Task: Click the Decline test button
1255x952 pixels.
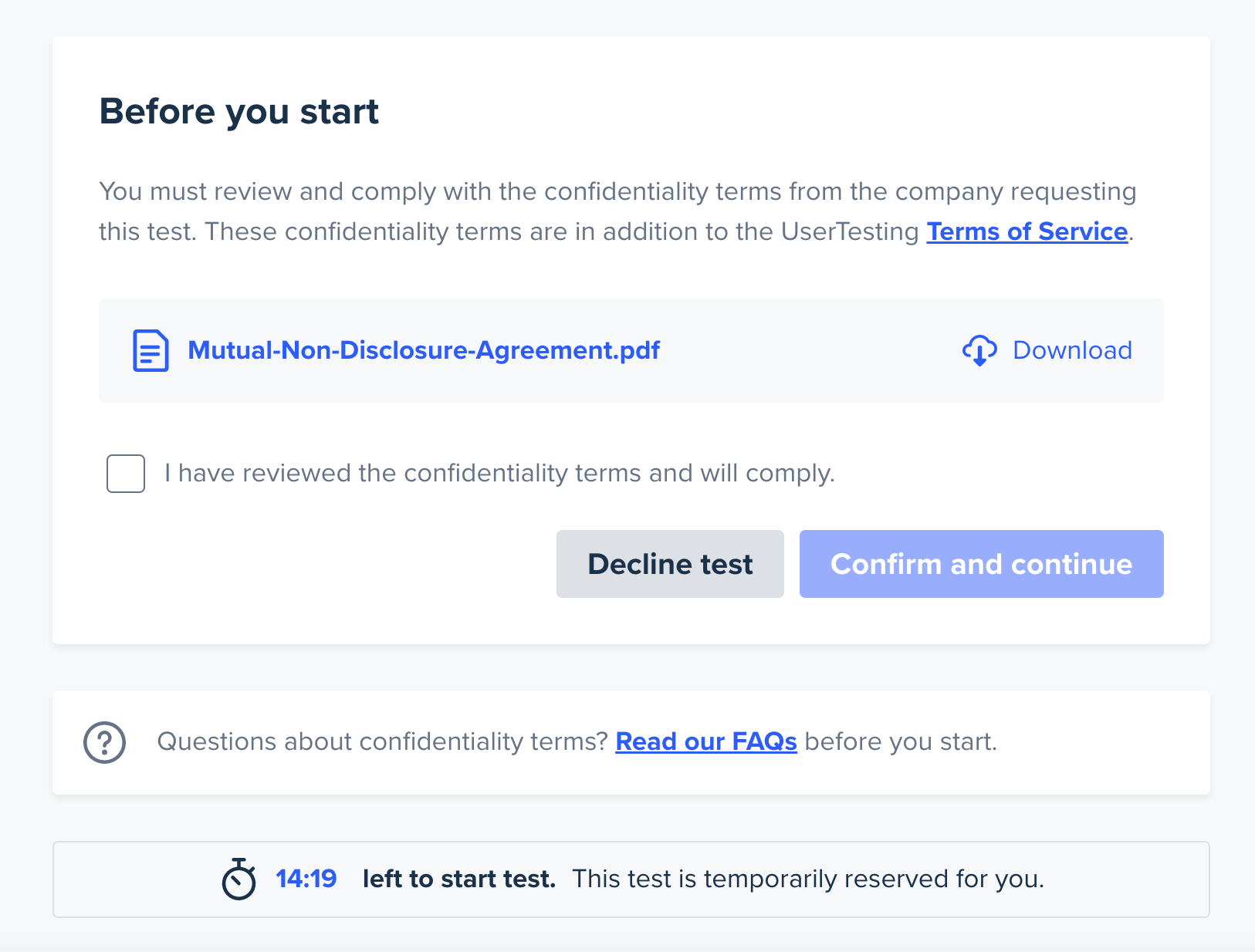Action: click(x=670, y=564)
